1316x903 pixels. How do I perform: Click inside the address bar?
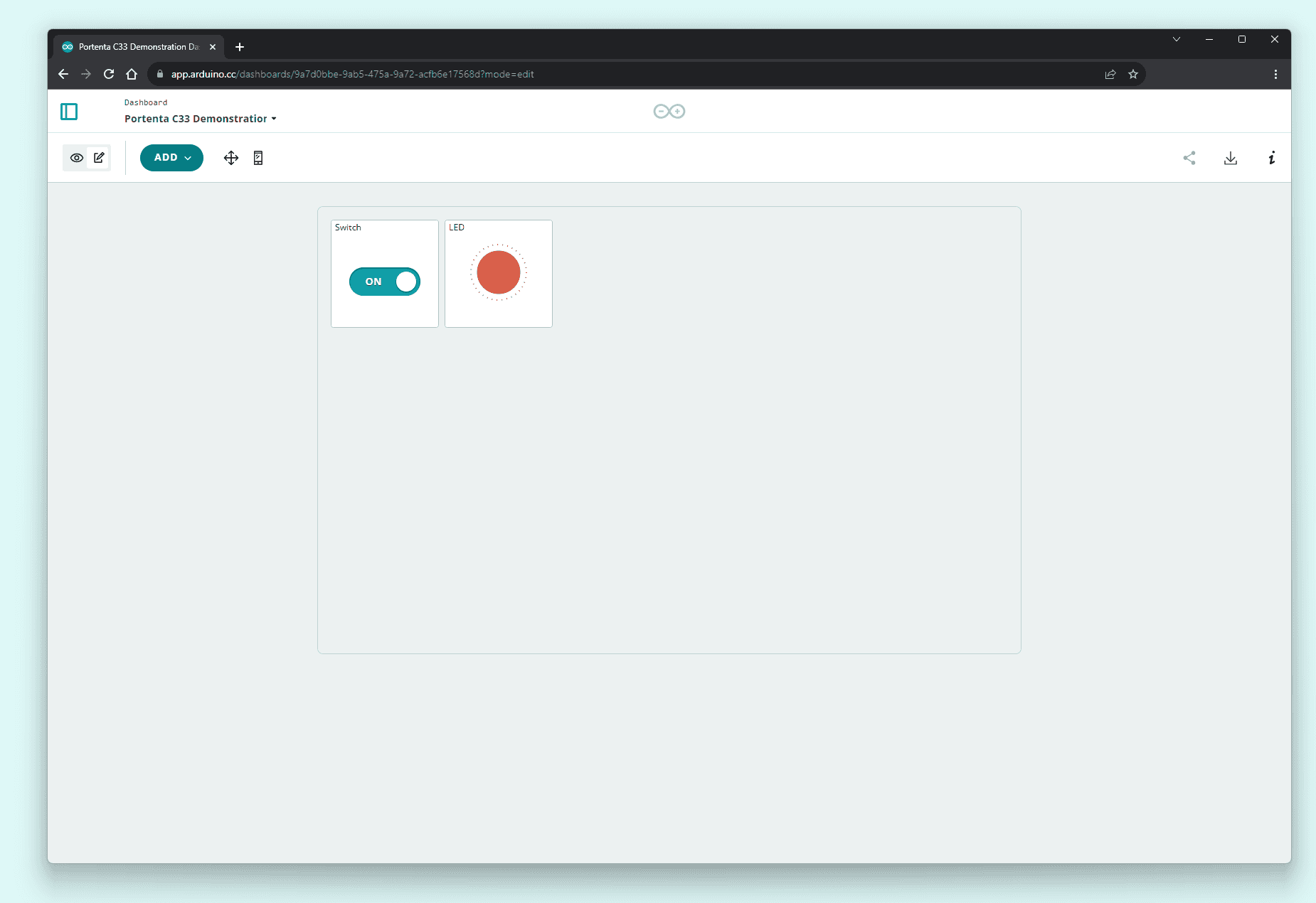(427, 74)
